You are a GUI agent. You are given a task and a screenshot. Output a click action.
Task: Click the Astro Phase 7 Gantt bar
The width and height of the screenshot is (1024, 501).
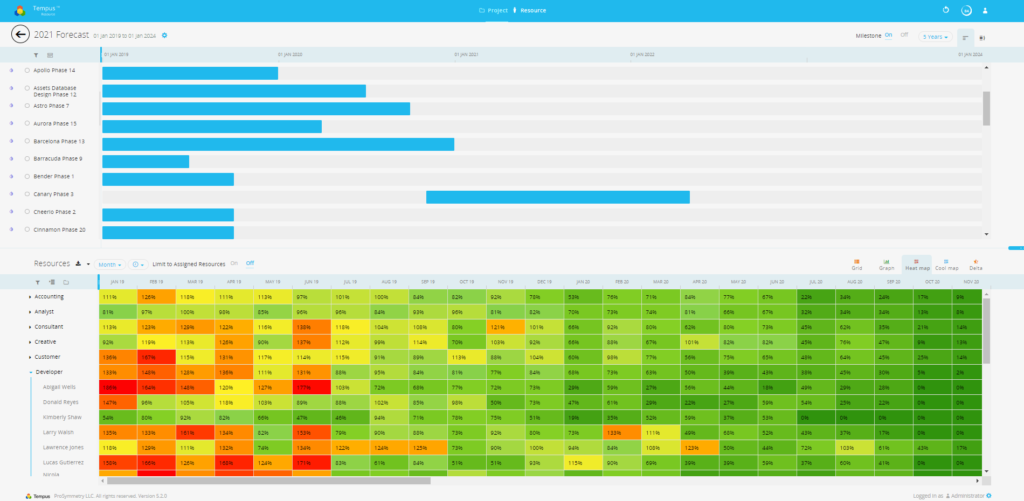pyautogui.click(x=256, y=108)
